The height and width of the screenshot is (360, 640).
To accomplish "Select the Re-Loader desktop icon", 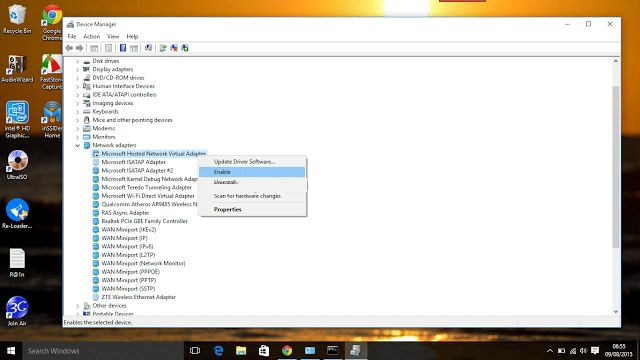I will point(17,213).
